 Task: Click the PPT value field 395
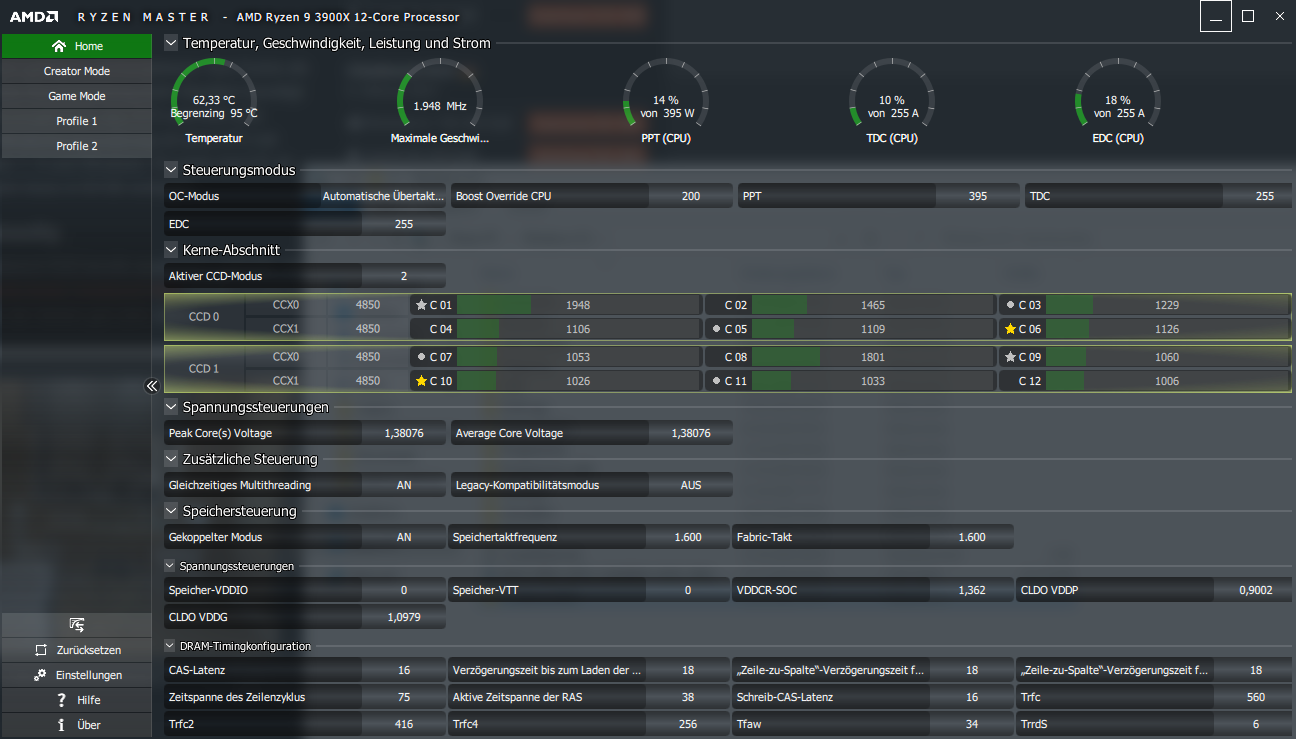978,196
